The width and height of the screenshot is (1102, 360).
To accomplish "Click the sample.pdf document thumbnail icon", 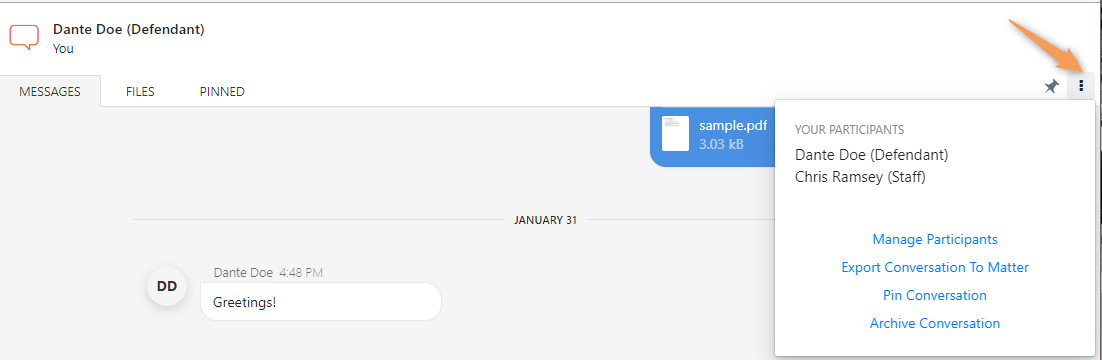I will 675,134.
